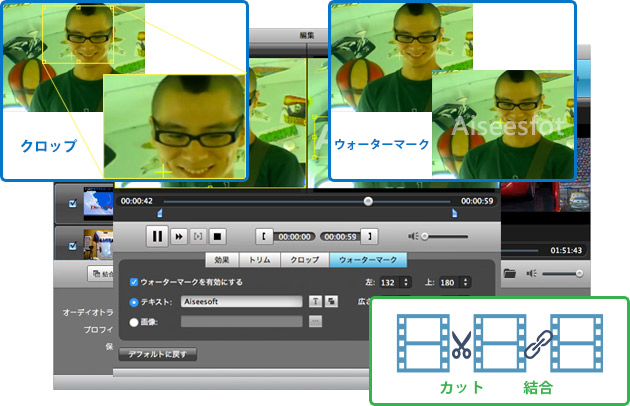Click the デフォルトに戻す button
The width and height of the screenshot is (630, 406).
[x=158, y=354]
